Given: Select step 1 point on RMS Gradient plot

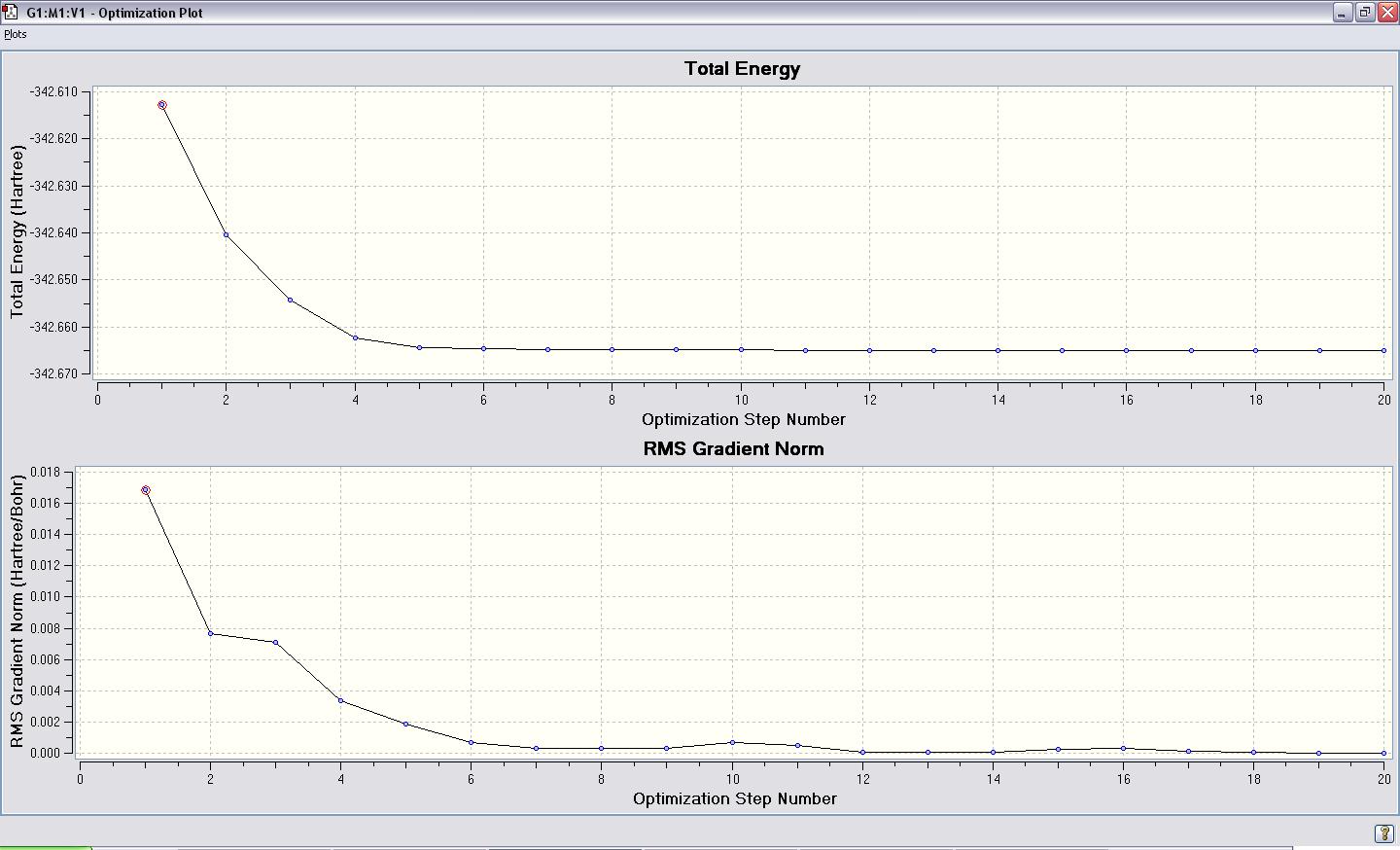Looking at the screenshot, I should pos(146,490).
